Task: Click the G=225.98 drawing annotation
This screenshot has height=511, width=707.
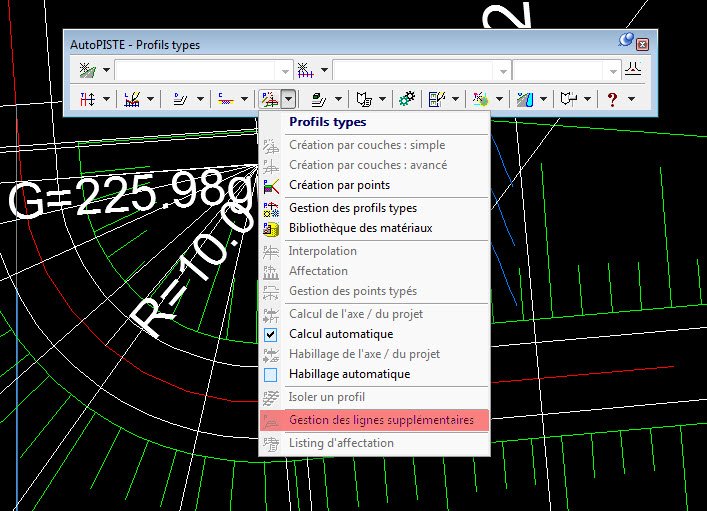Action: point(133,196)
